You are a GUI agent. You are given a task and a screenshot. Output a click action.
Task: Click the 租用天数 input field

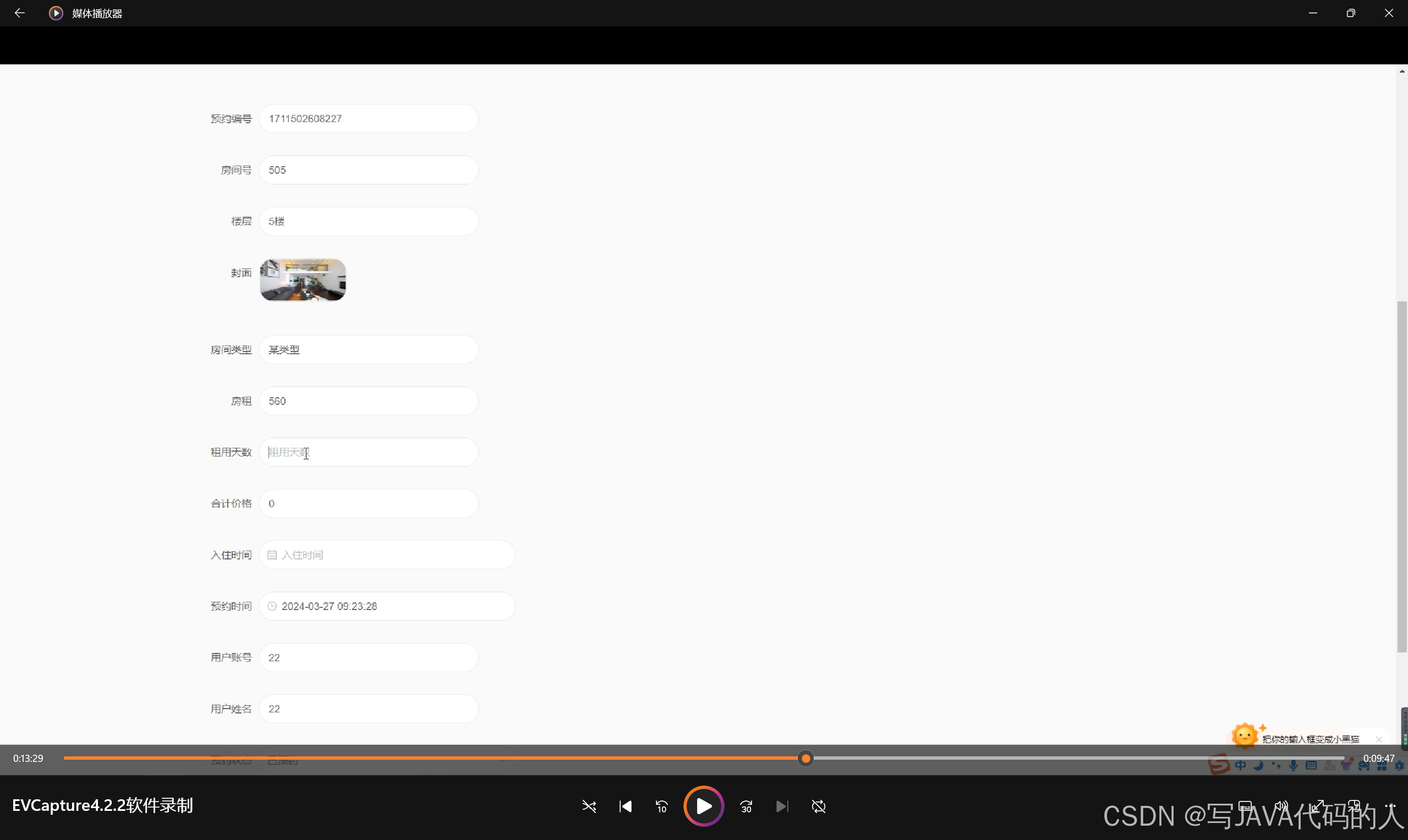pyautogui.click(x=369, y=452)
